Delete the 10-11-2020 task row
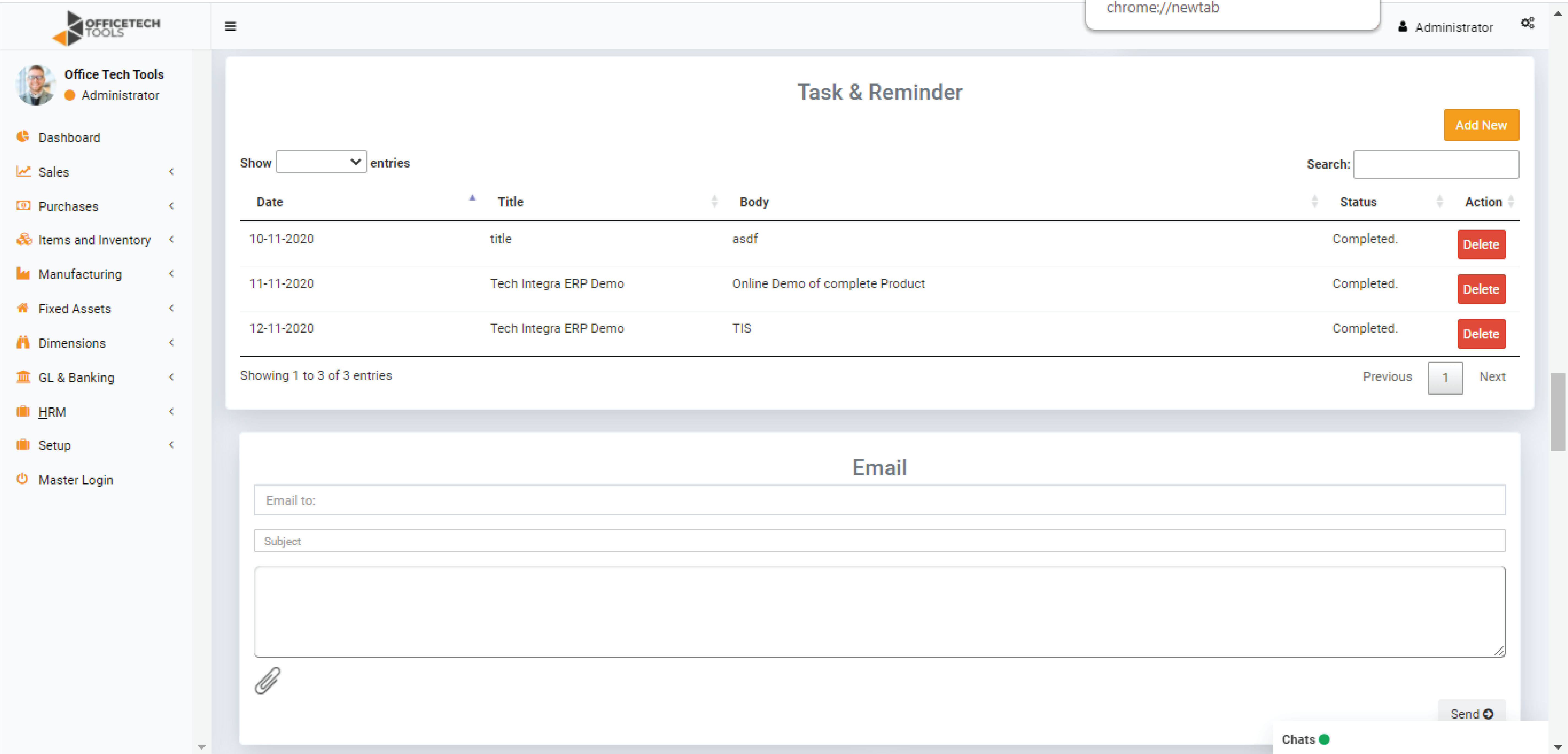The image size is (1568, 754). 1481,244
